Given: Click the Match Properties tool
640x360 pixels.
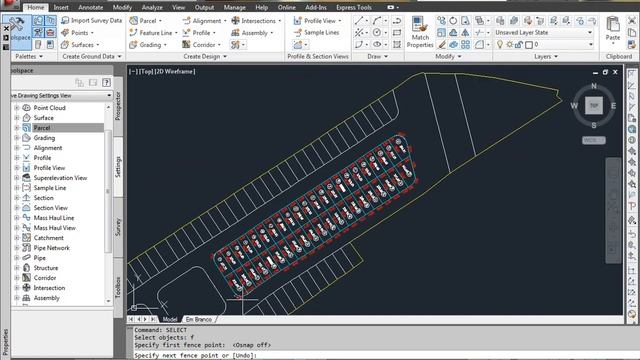Looking at the screenshot, I should (x=420, y=33).
